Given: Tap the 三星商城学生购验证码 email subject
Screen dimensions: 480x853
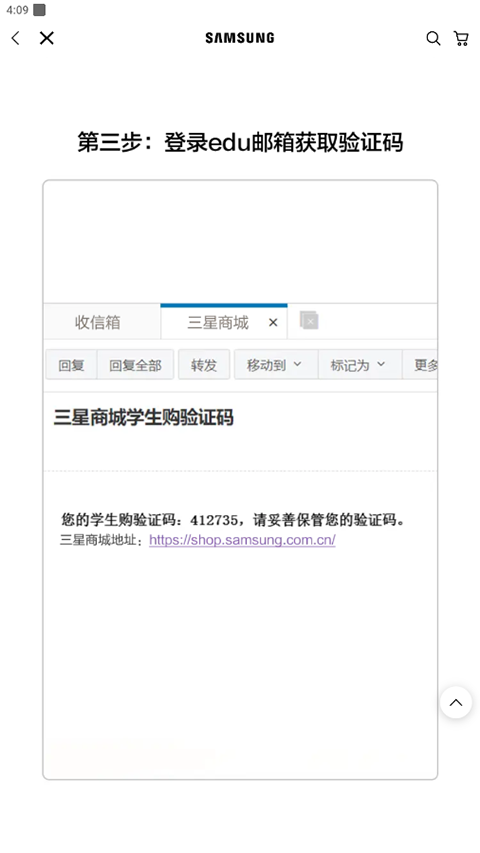Looking at the screenshot, I should [144, 418].
